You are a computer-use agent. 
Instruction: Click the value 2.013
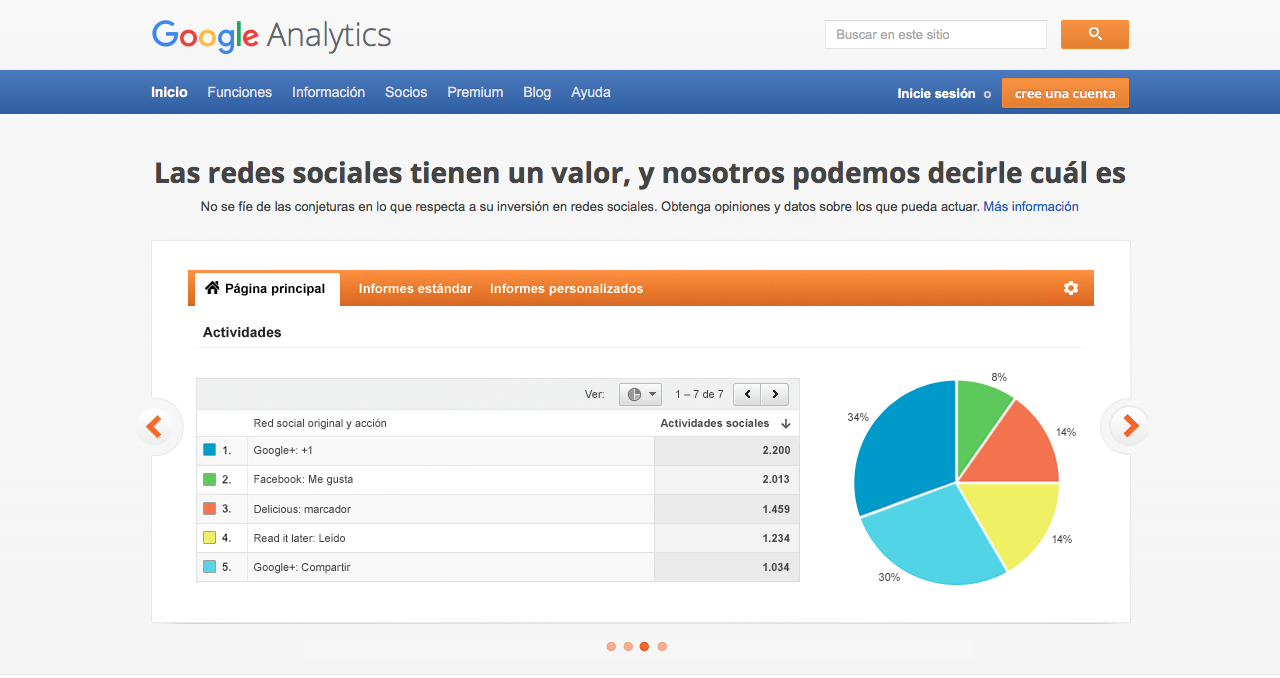[x=776, y=480]
